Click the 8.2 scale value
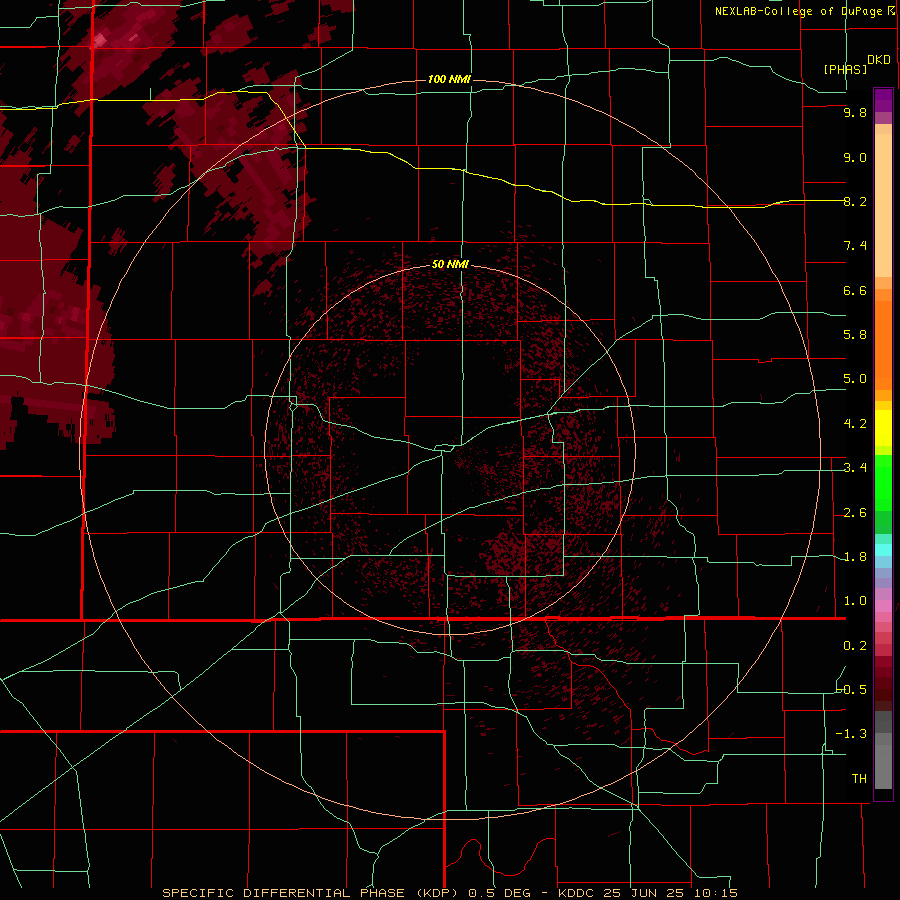The image size is (900, 900). coord(855,201)
